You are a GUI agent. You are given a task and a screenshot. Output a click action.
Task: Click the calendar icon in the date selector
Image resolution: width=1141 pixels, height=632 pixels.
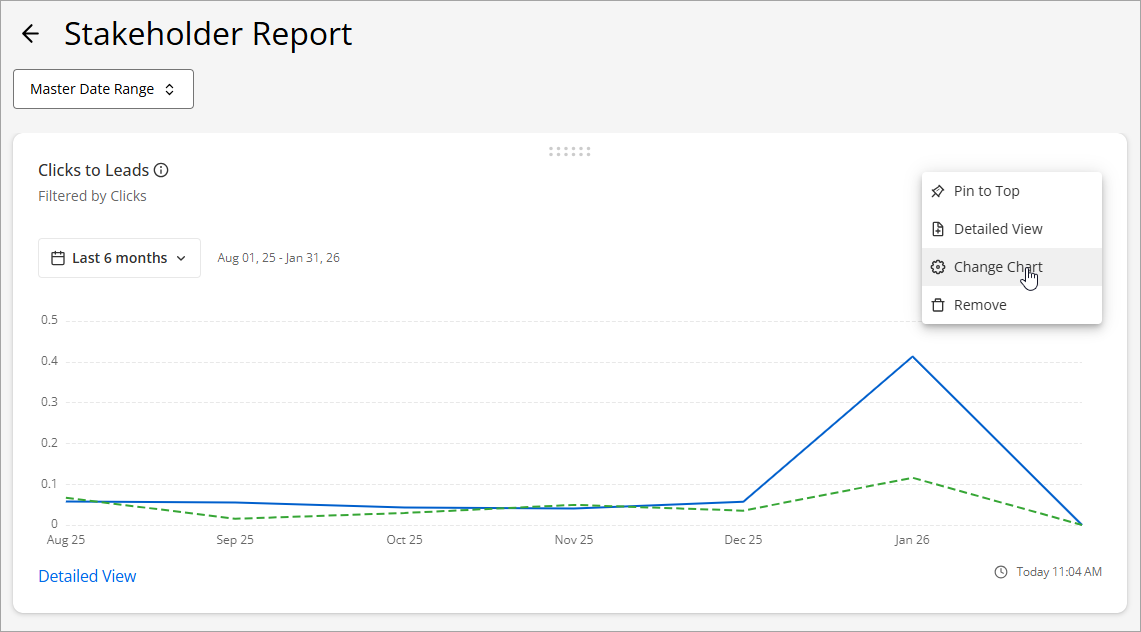point(58,258)
